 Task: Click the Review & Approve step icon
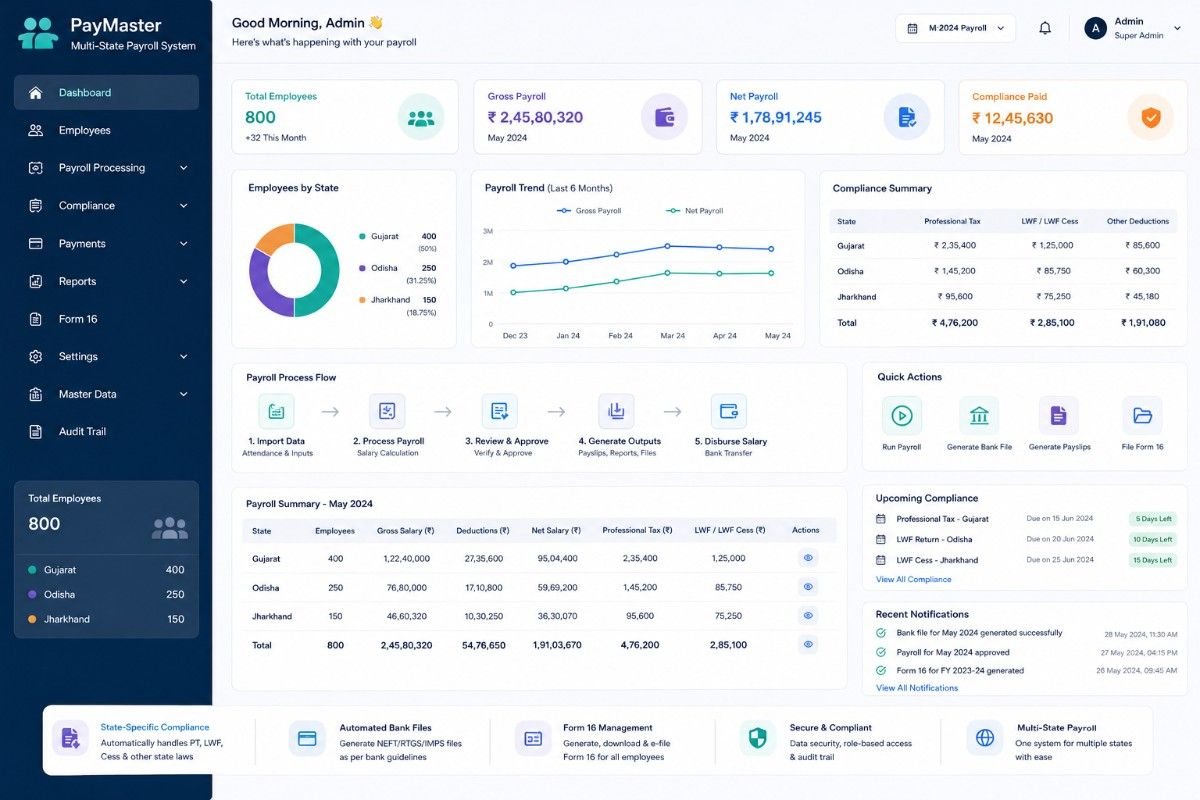tap(499, 411)
